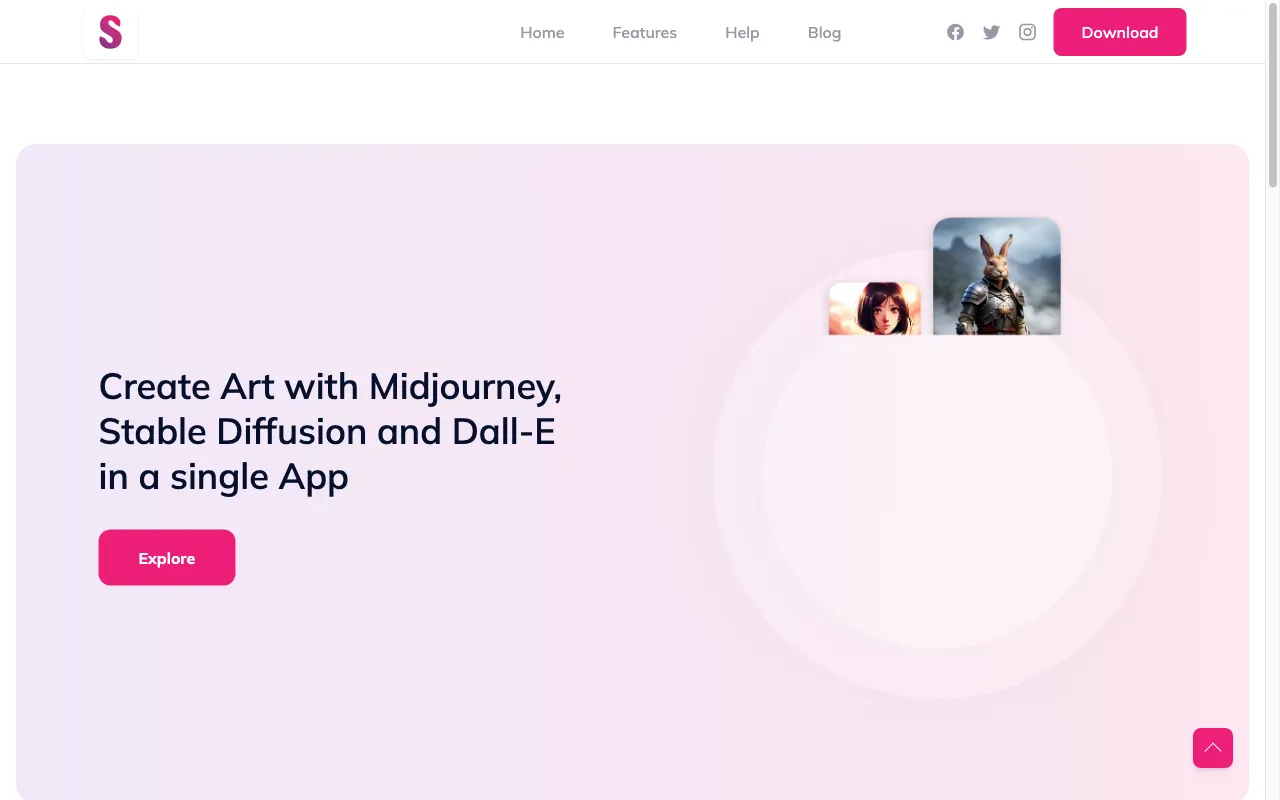Open the Features menu item
Viewport: 1280px width, 800px height.
click(644, 33)
